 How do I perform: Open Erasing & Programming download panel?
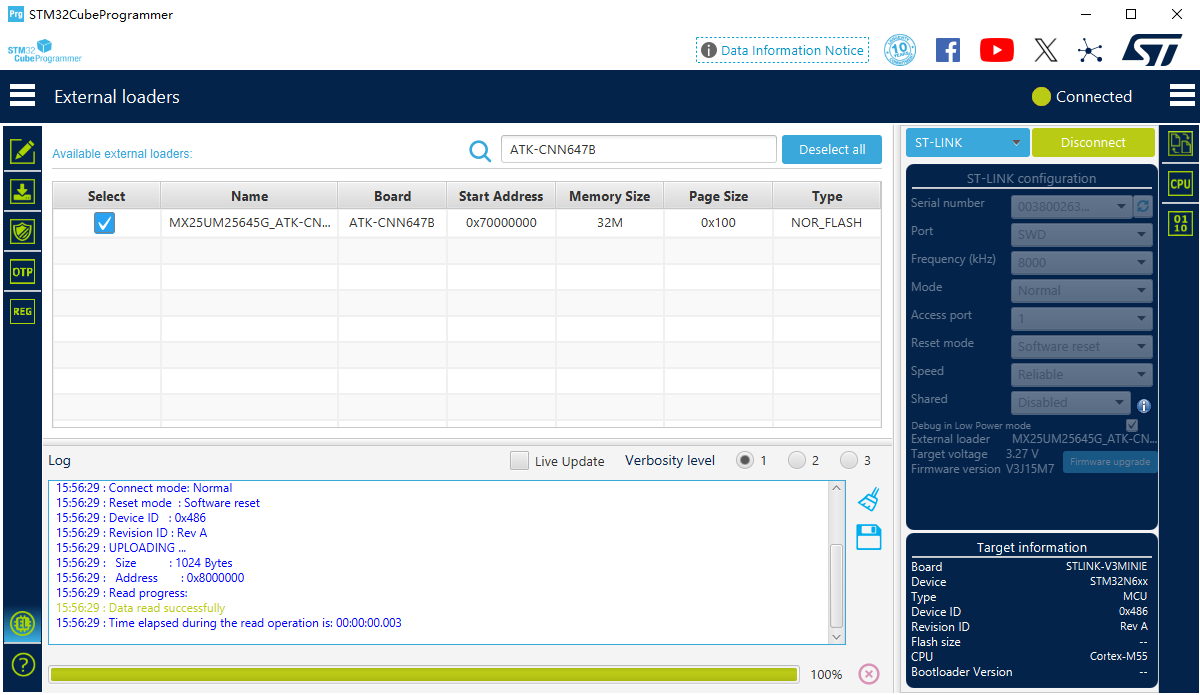coord(22,191)
